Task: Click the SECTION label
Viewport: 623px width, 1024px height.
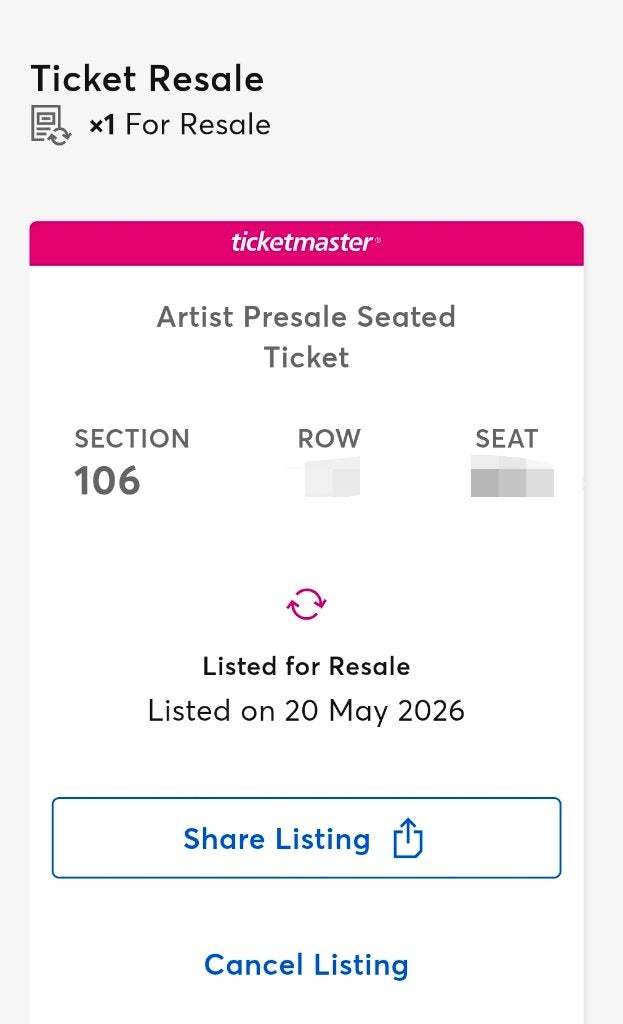Action: 132,439
